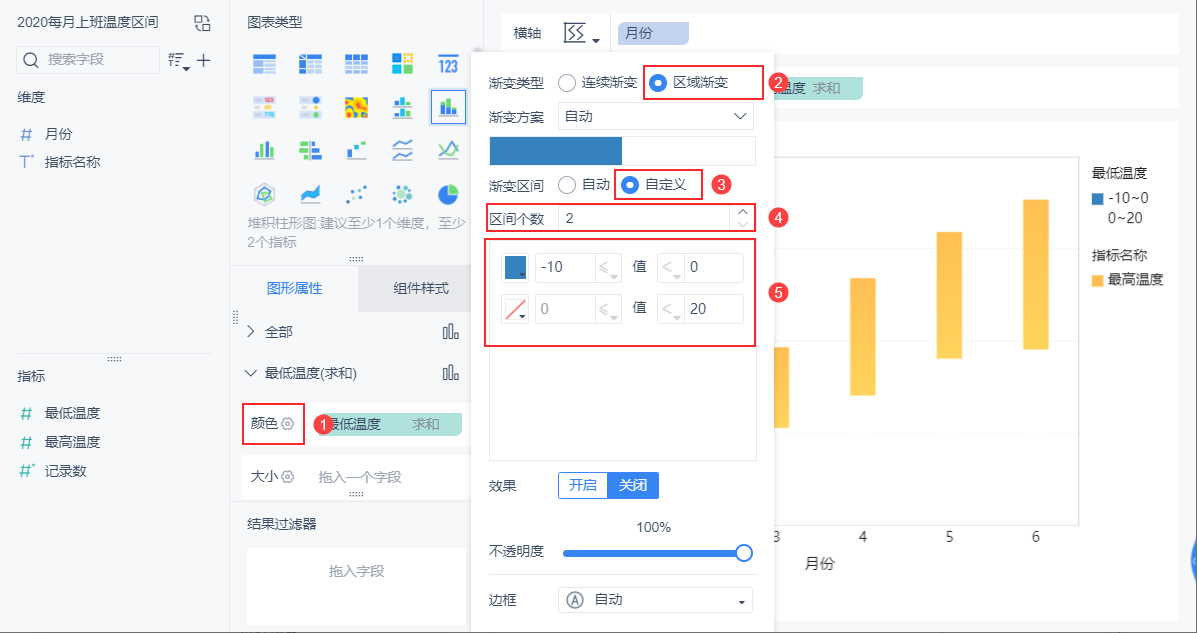The width and height of the screenshot is (1197, 633).
Task: Click the 月份 field pill on 横轴
Action: tap(653, 33)
